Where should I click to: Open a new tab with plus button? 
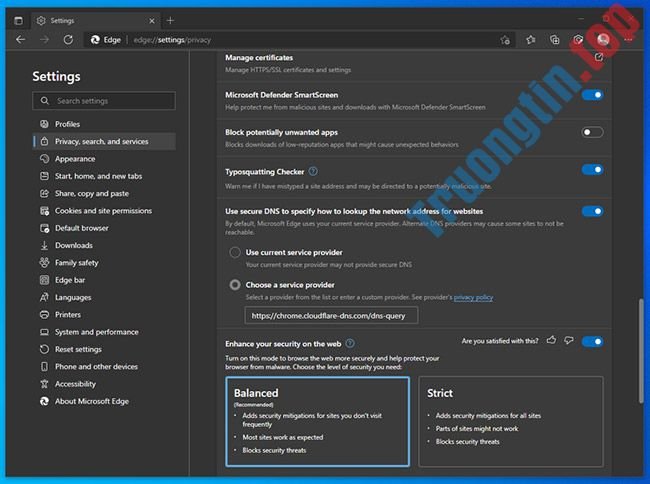(x=170, y=20)
